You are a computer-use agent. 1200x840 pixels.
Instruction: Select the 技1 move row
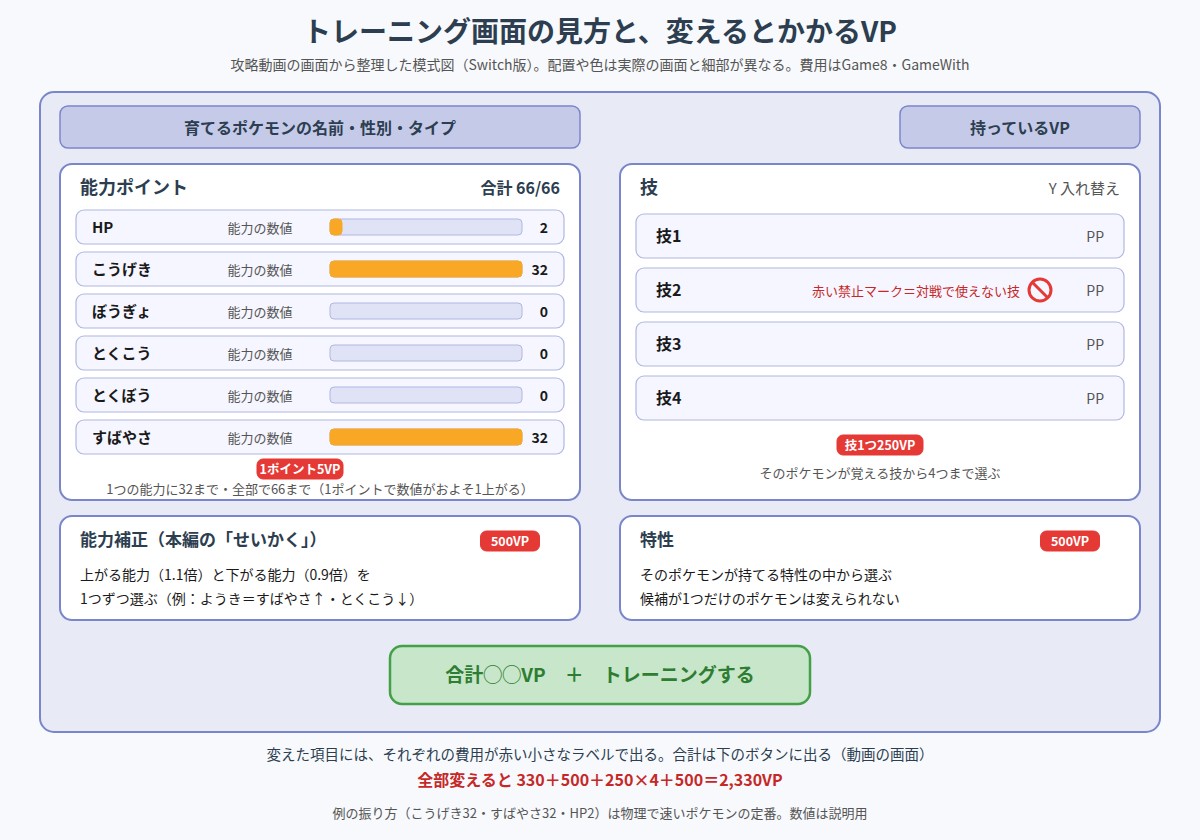coord(880,236)
